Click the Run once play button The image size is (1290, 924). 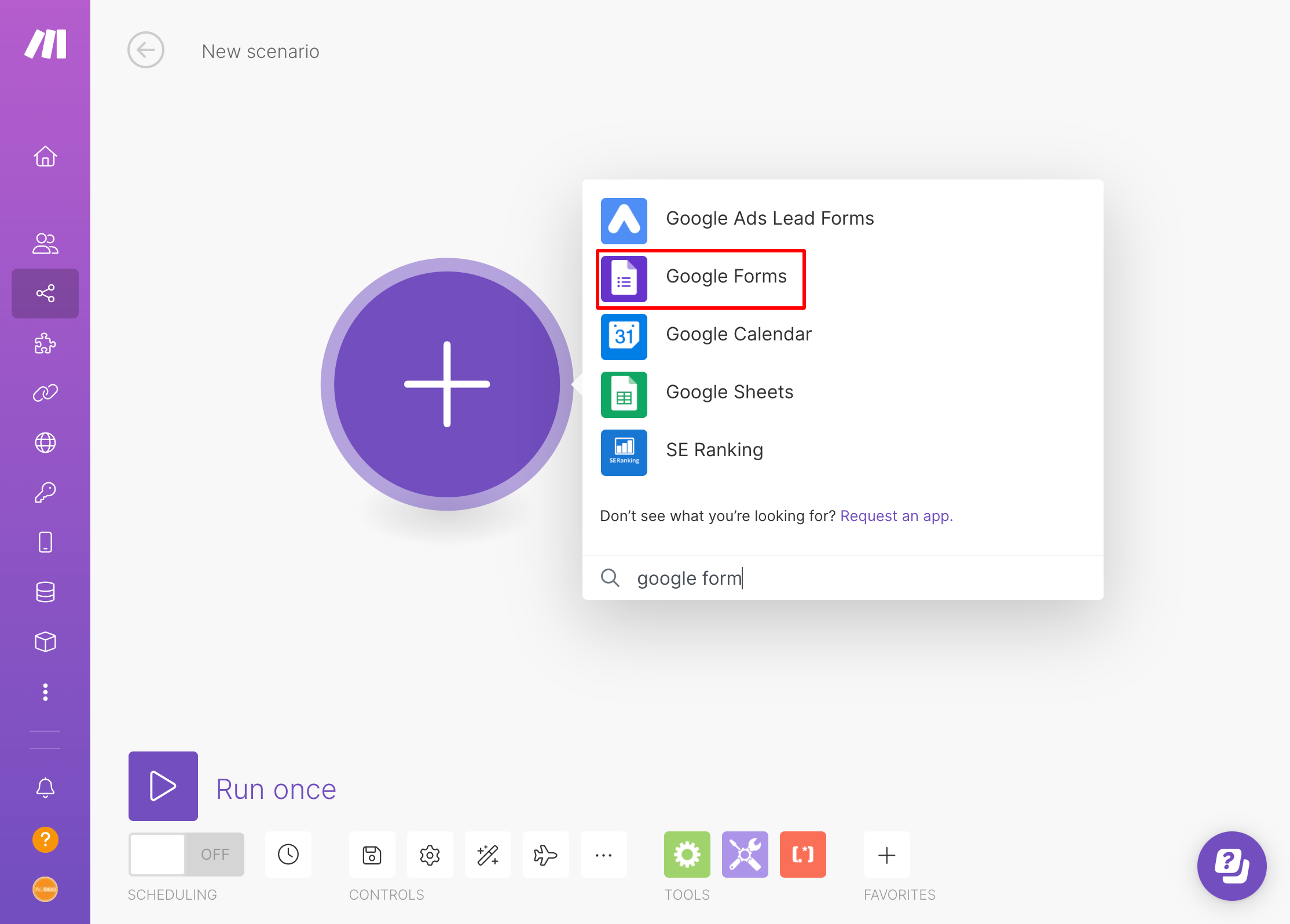tap(163, 786)
